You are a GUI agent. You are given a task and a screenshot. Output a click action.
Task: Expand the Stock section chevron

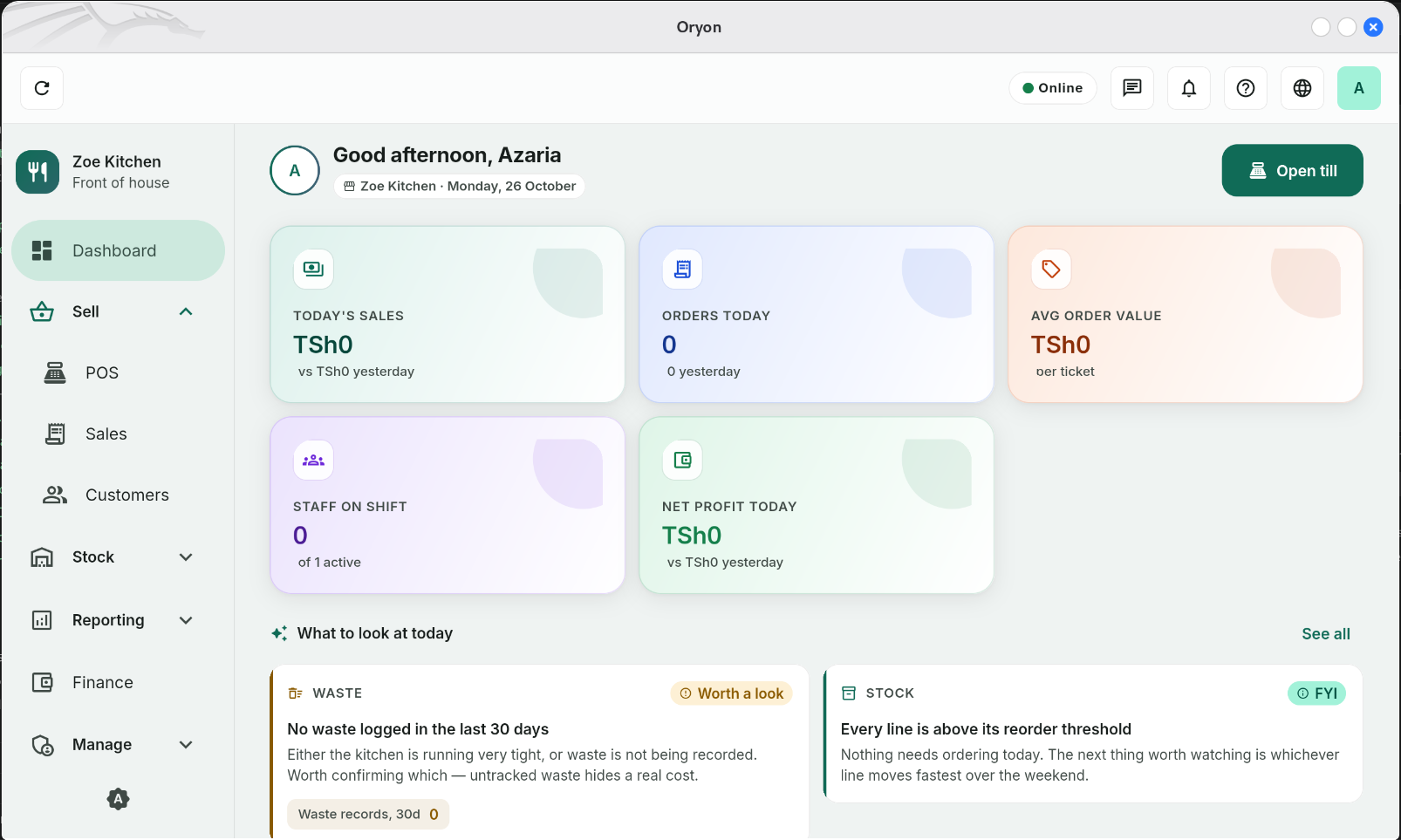[186, 557]
